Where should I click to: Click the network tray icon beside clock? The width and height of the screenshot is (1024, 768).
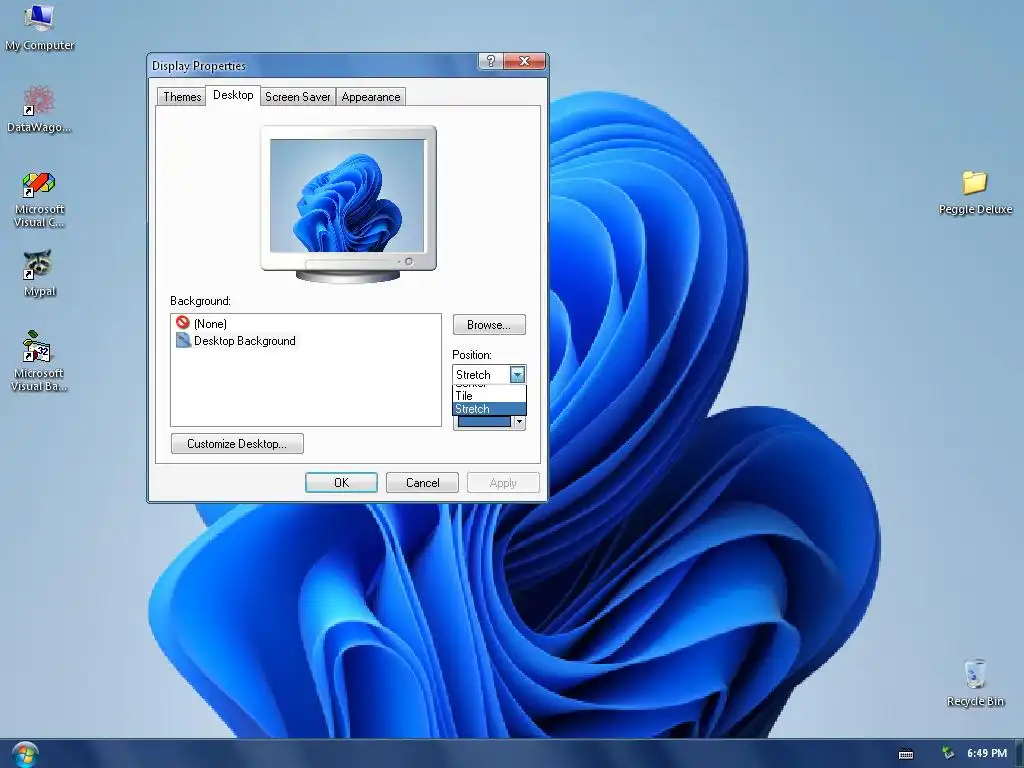(x=948, y=753)
